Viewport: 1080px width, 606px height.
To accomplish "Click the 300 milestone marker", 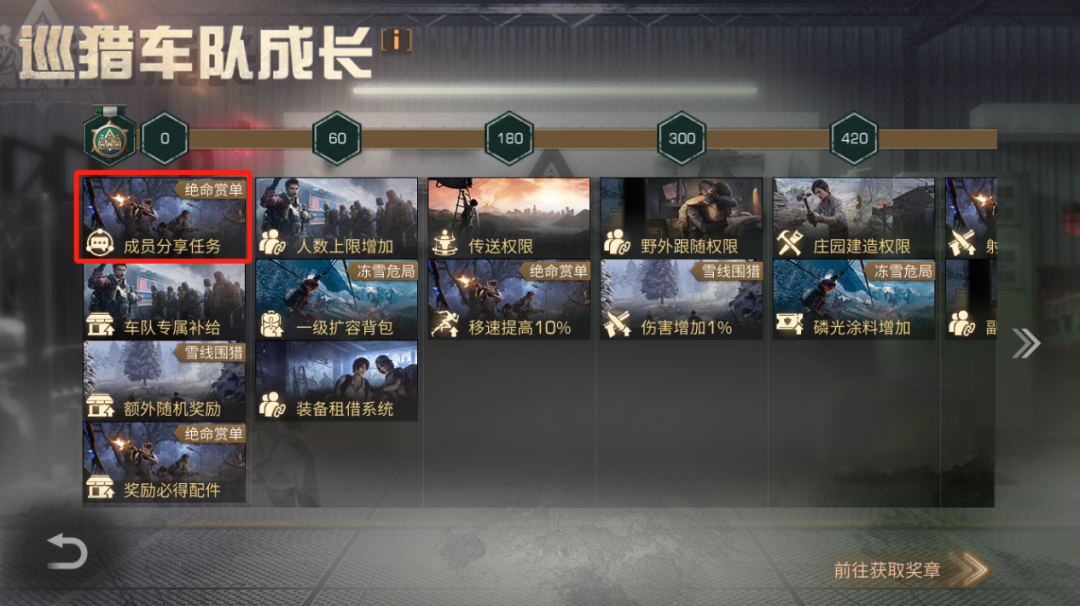I will coord(682,138).
